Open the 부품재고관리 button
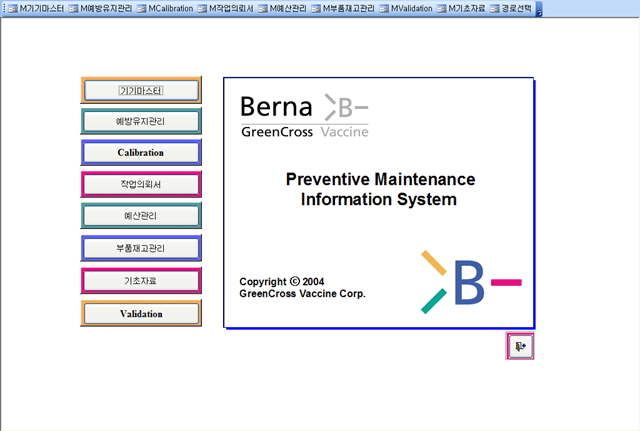Viewport: 640px width, 431px height. coord(141,248)
